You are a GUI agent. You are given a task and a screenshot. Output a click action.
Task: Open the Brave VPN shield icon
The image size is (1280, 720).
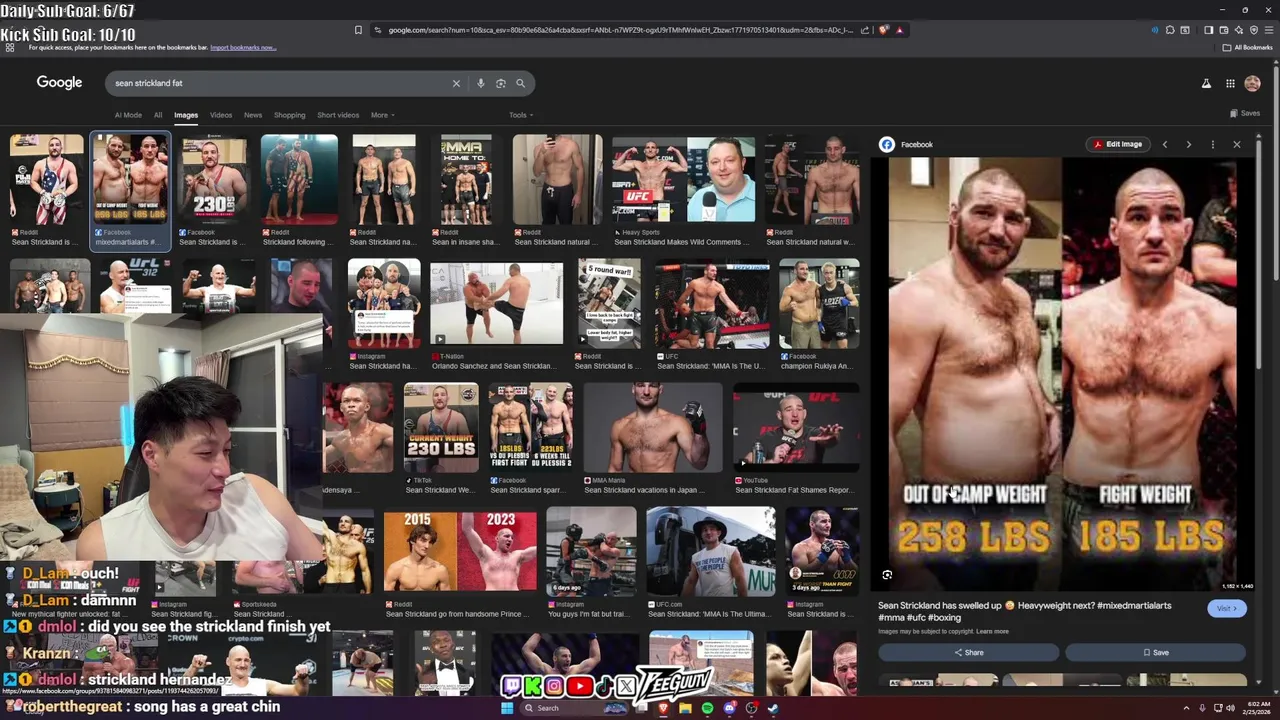tap(1253, 30)
